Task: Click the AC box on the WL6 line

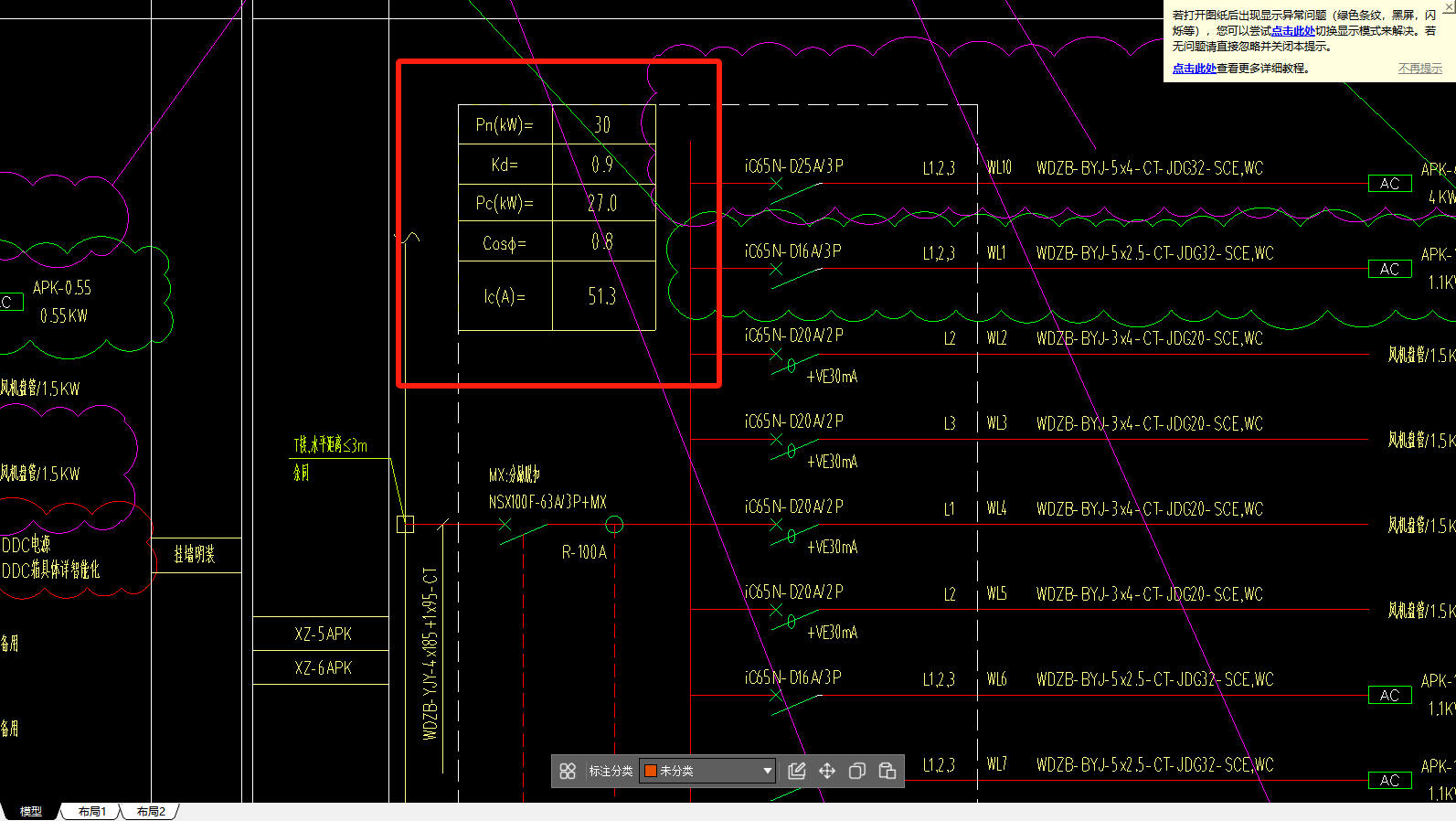Action: [1390, 696]
